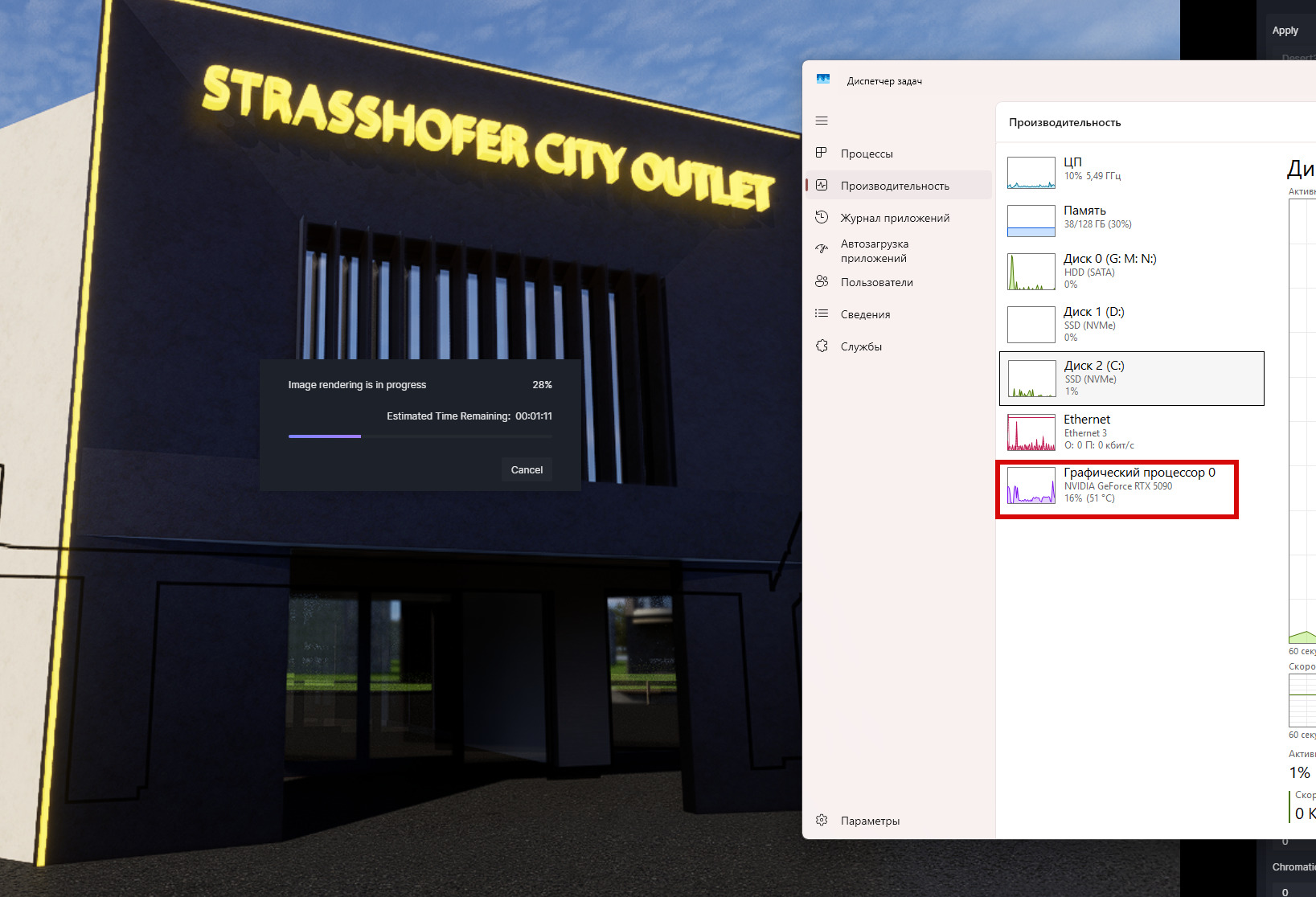Select ЦП performance graph entry
Screen dimensions: 1316x897
coord(1132,170)
